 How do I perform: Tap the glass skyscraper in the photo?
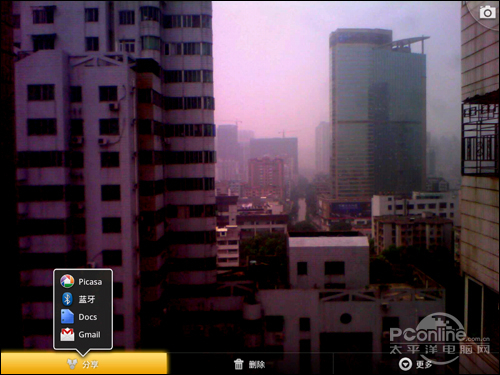(378, 113)
